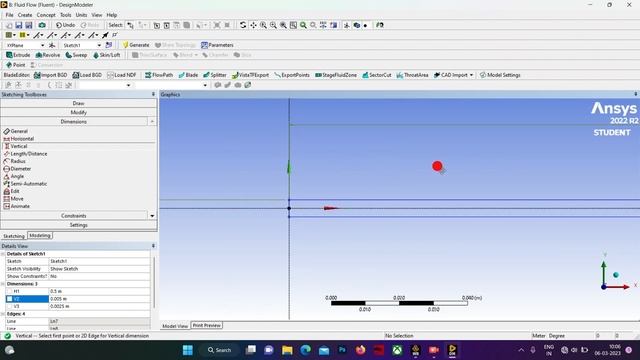Click the Splitter tool
This screenshot has width=640, height=360.
[x=215, y=75]
